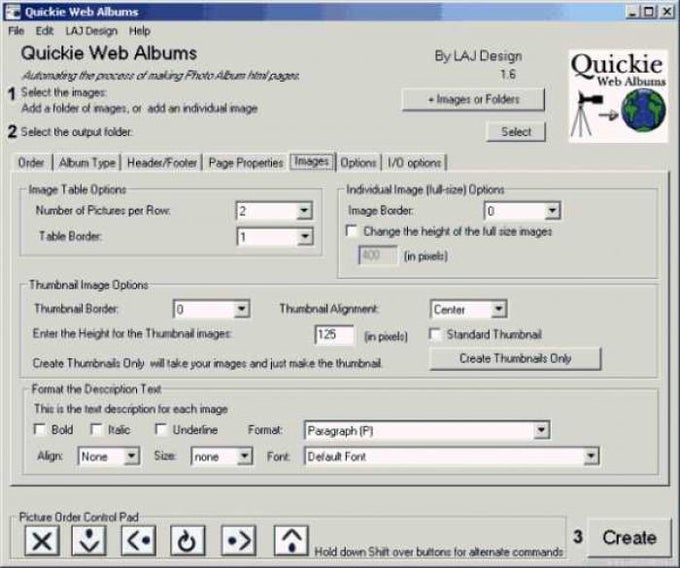680x568 pixels.
Task: Open the Align dropdown
Action: [131, 456]
